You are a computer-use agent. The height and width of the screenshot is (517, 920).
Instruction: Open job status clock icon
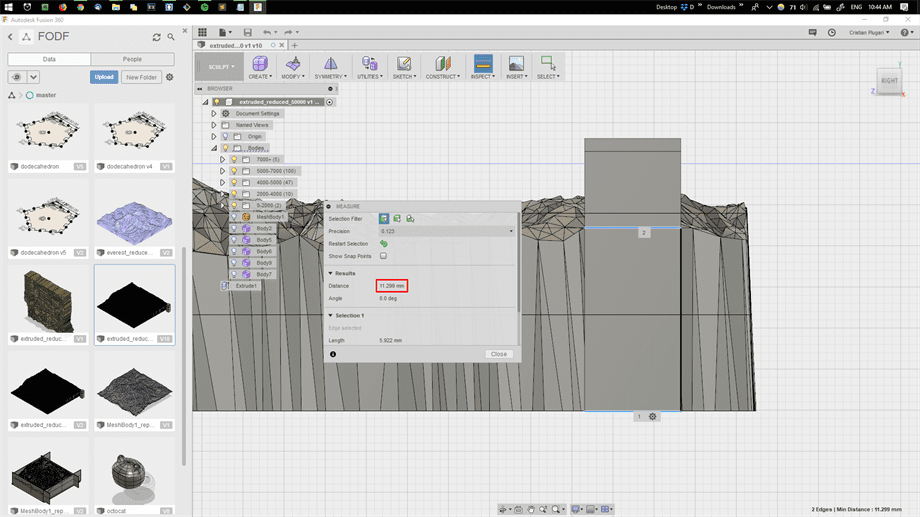(831, 32)
